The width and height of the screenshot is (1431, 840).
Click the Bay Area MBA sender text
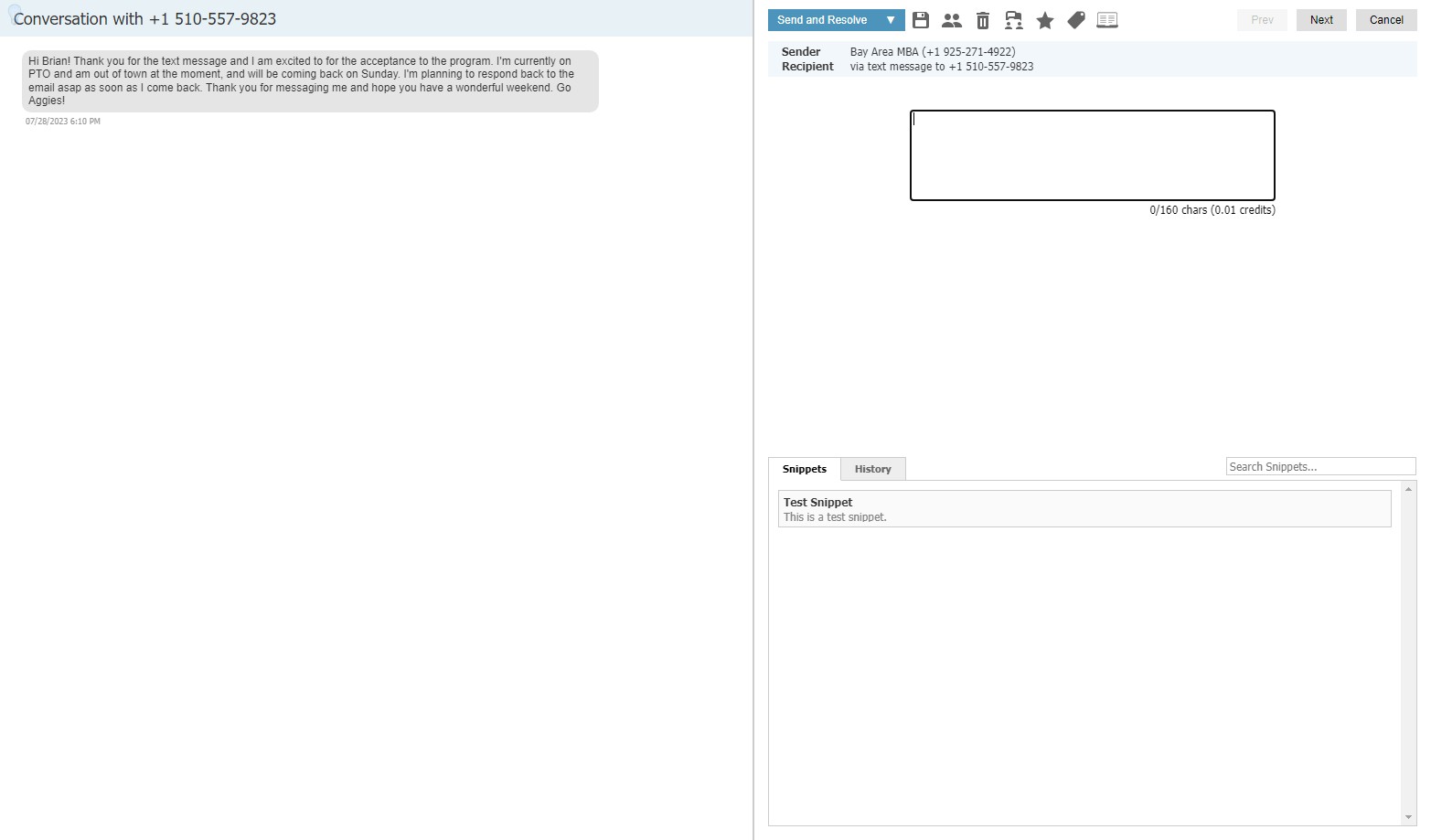(x=933, y=52)
